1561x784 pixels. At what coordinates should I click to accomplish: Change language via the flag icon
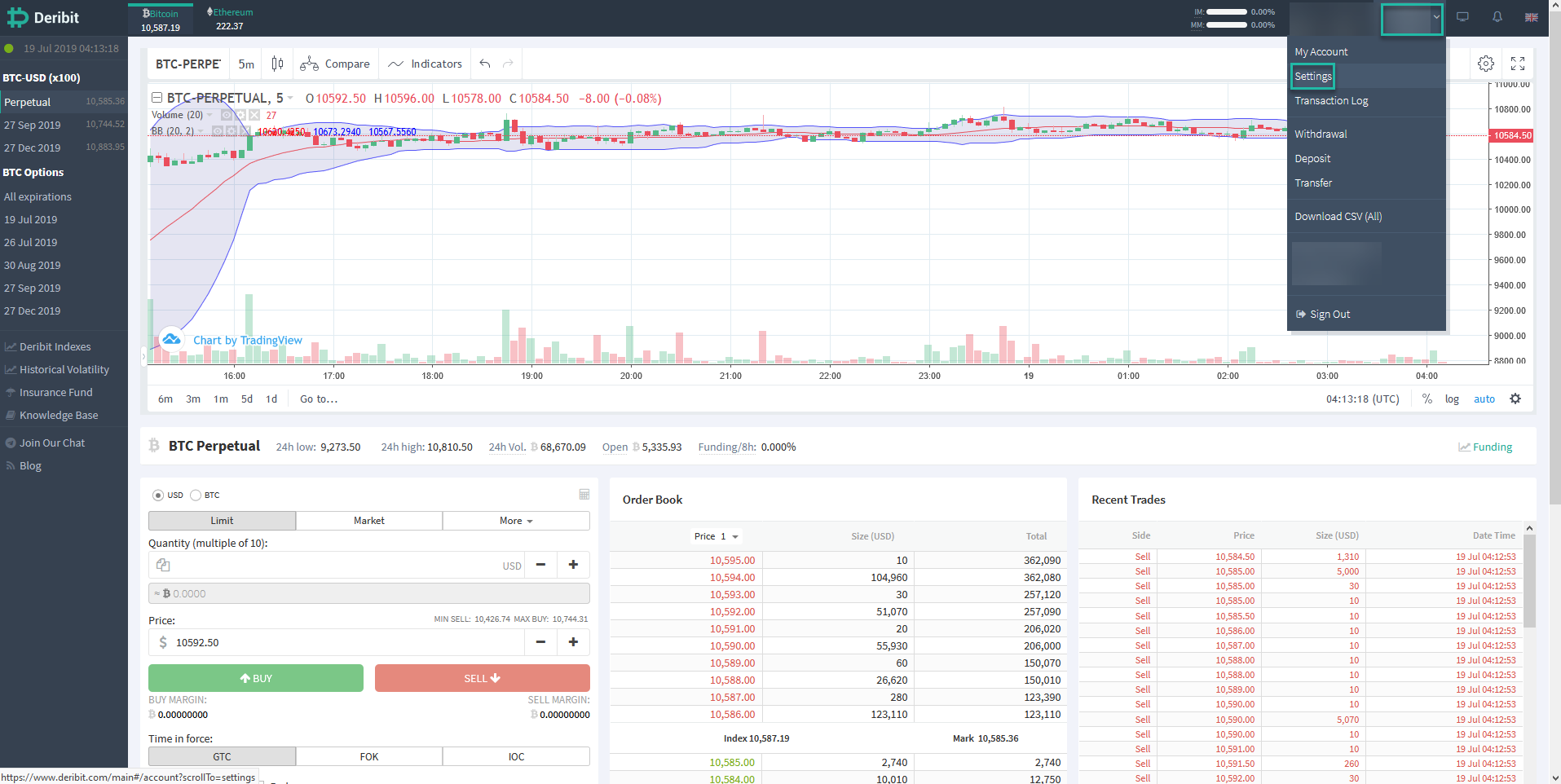[1531, 17]
